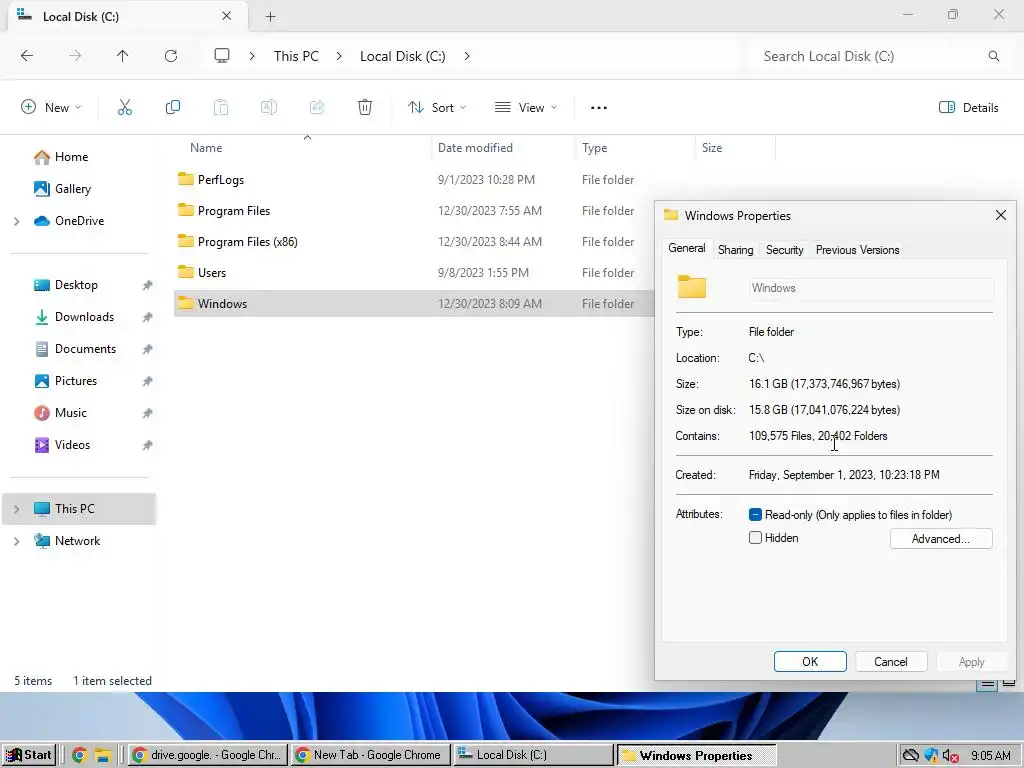Open the View dropdown menu
The image size is (1024, 768).
click(526, 108)
